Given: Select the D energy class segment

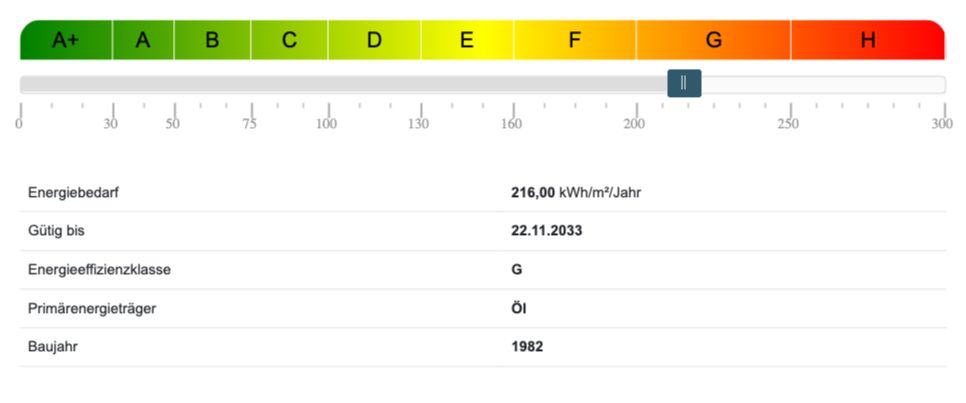Looking at the screenshot, I should click(374, 40).
